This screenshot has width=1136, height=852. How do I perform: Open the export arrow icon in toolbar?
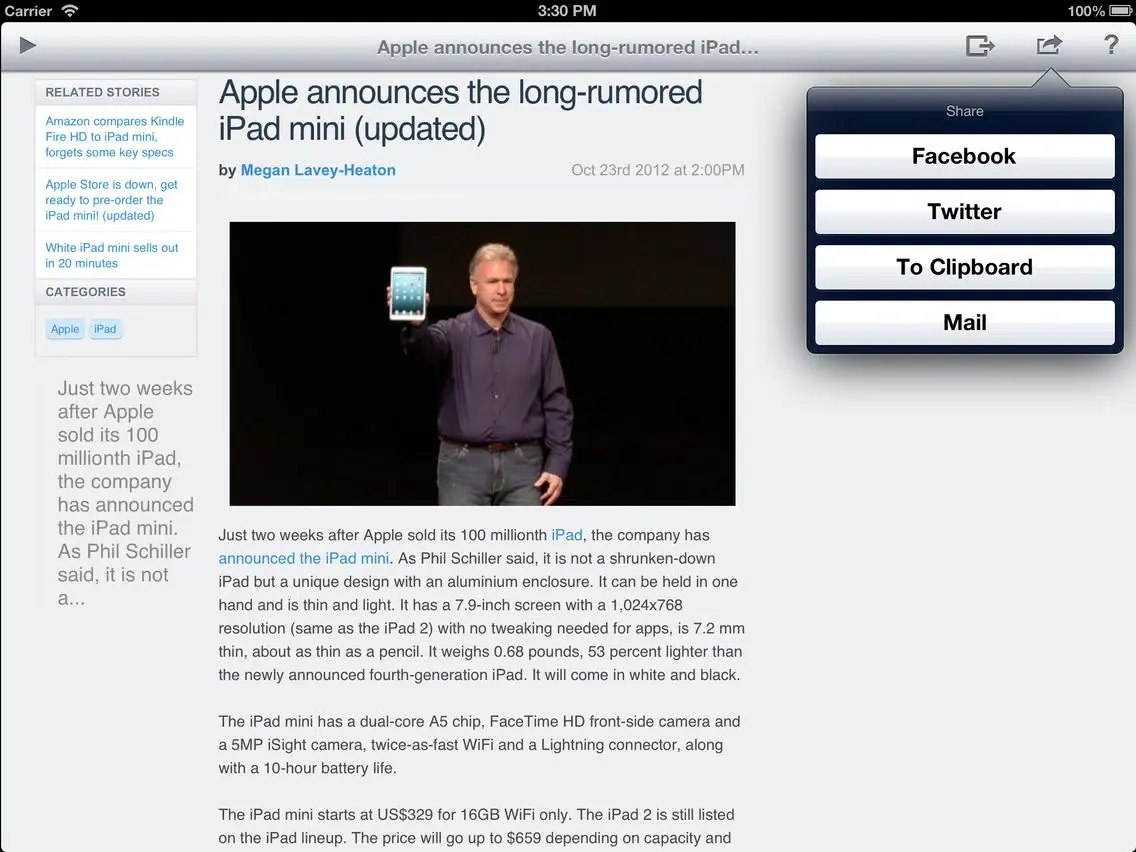[x=980, y=46]
